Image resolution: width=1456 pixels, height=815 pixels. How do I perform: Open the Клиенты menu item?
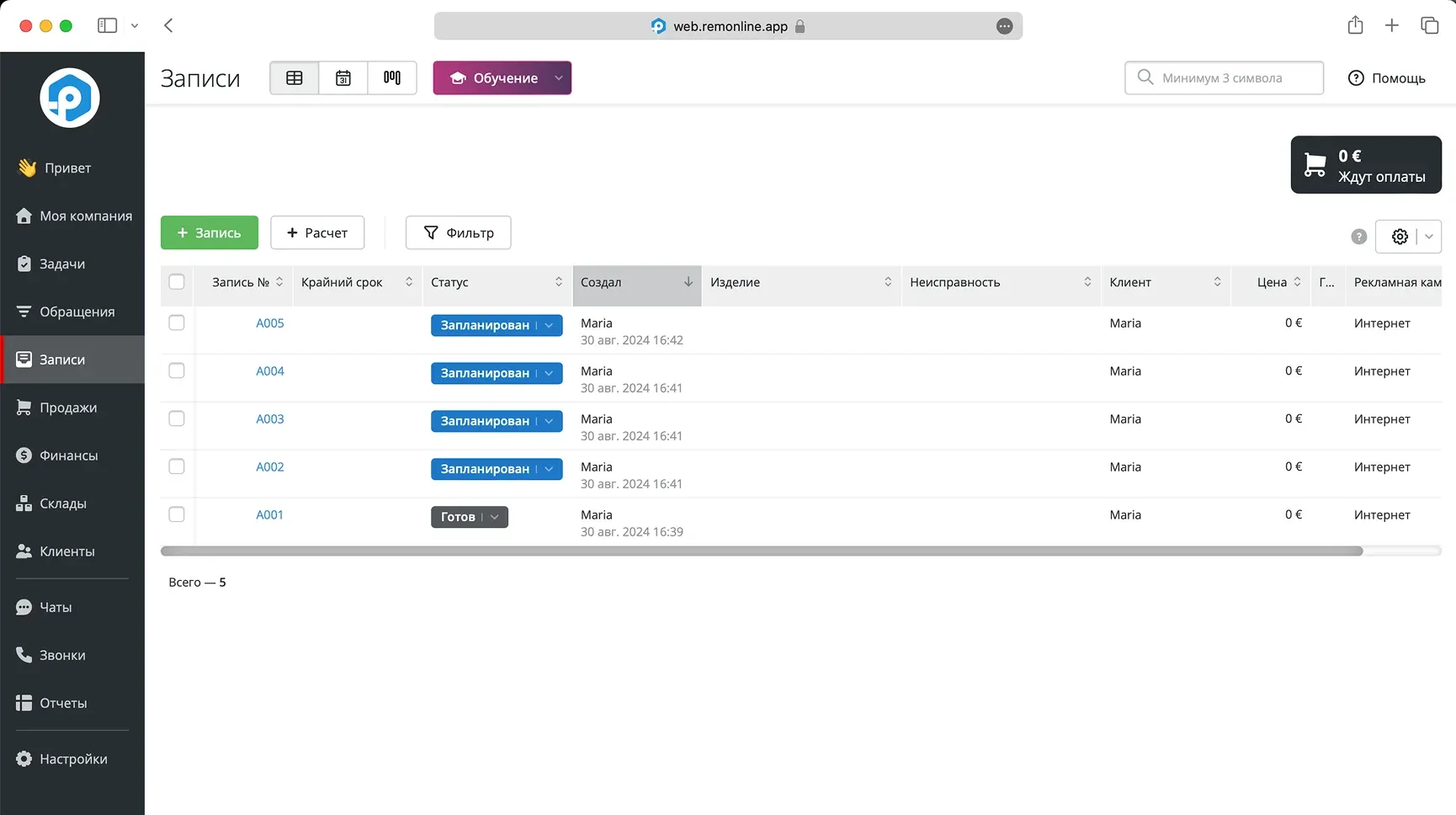(x=66, y=551)
